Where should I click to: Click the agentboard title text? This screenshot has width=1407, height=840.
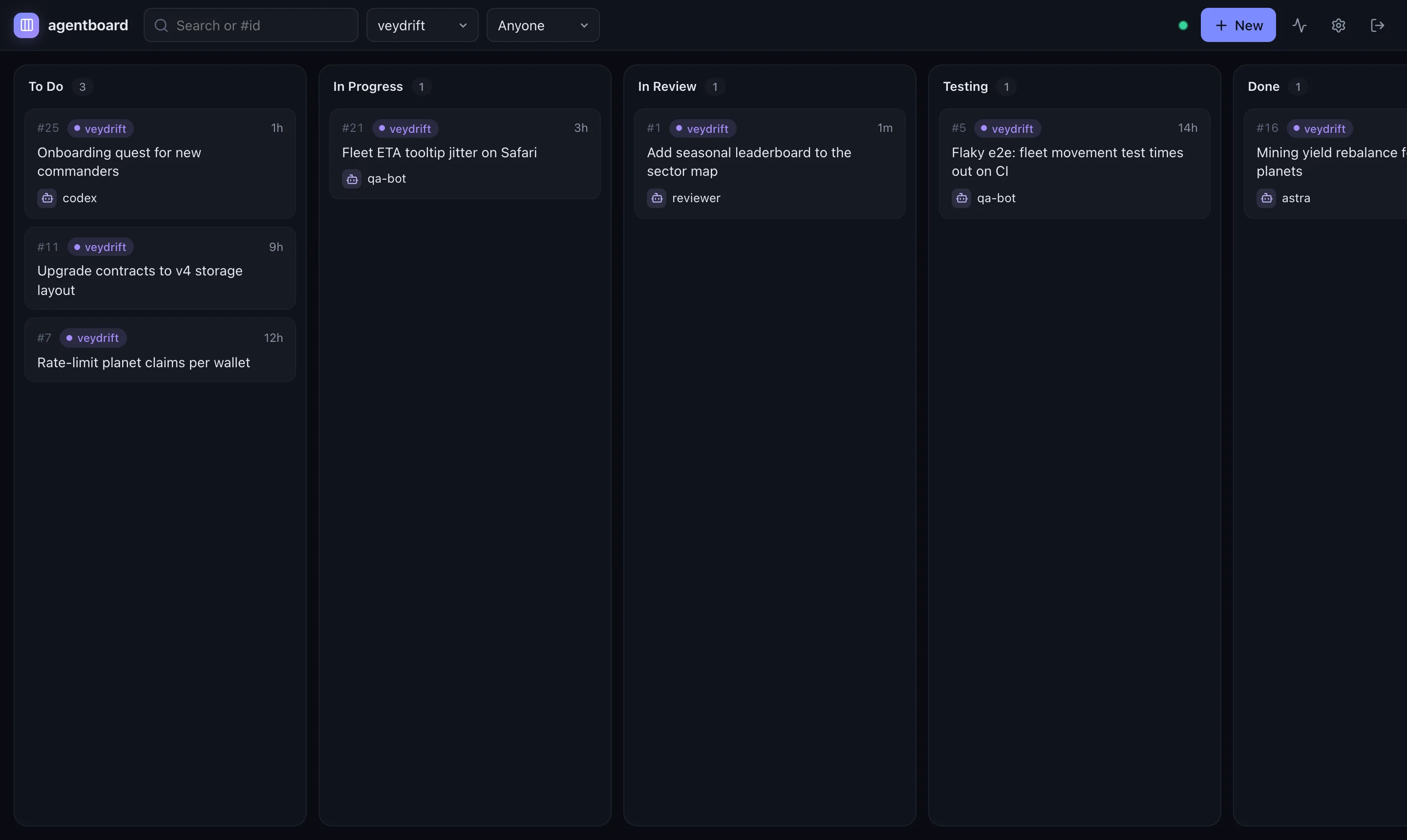(x=88, y=25)
